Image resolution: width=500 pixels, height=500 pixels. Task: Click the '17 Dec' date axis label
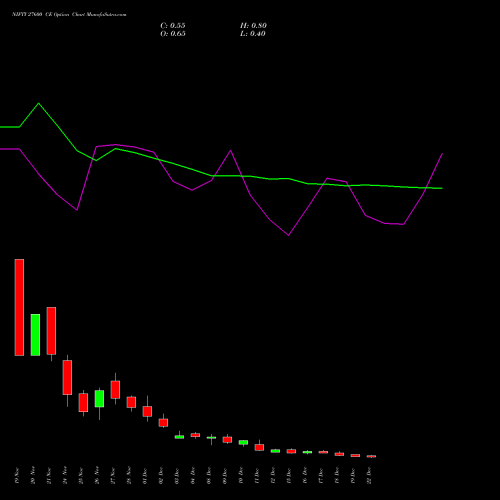click(321, 476)
